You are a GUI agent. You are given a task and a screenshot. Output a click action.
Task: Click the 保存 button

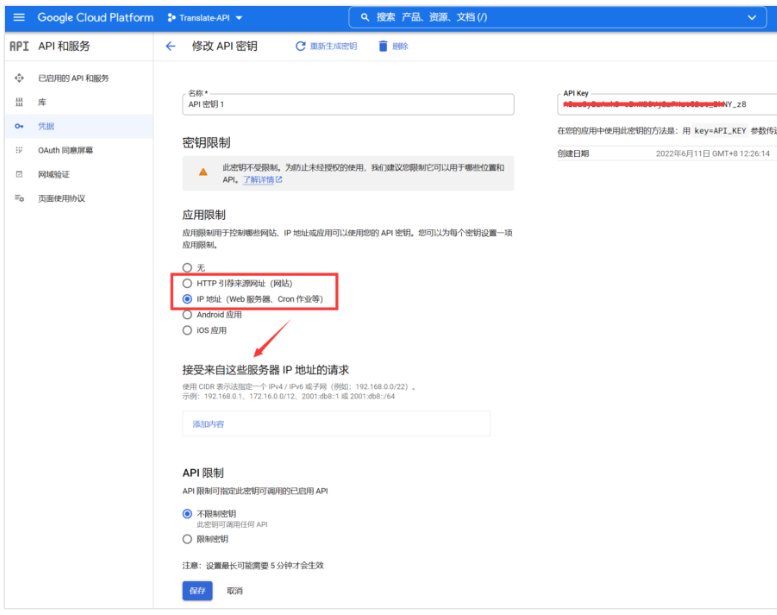pyautogui.click(x=197, y=591)
